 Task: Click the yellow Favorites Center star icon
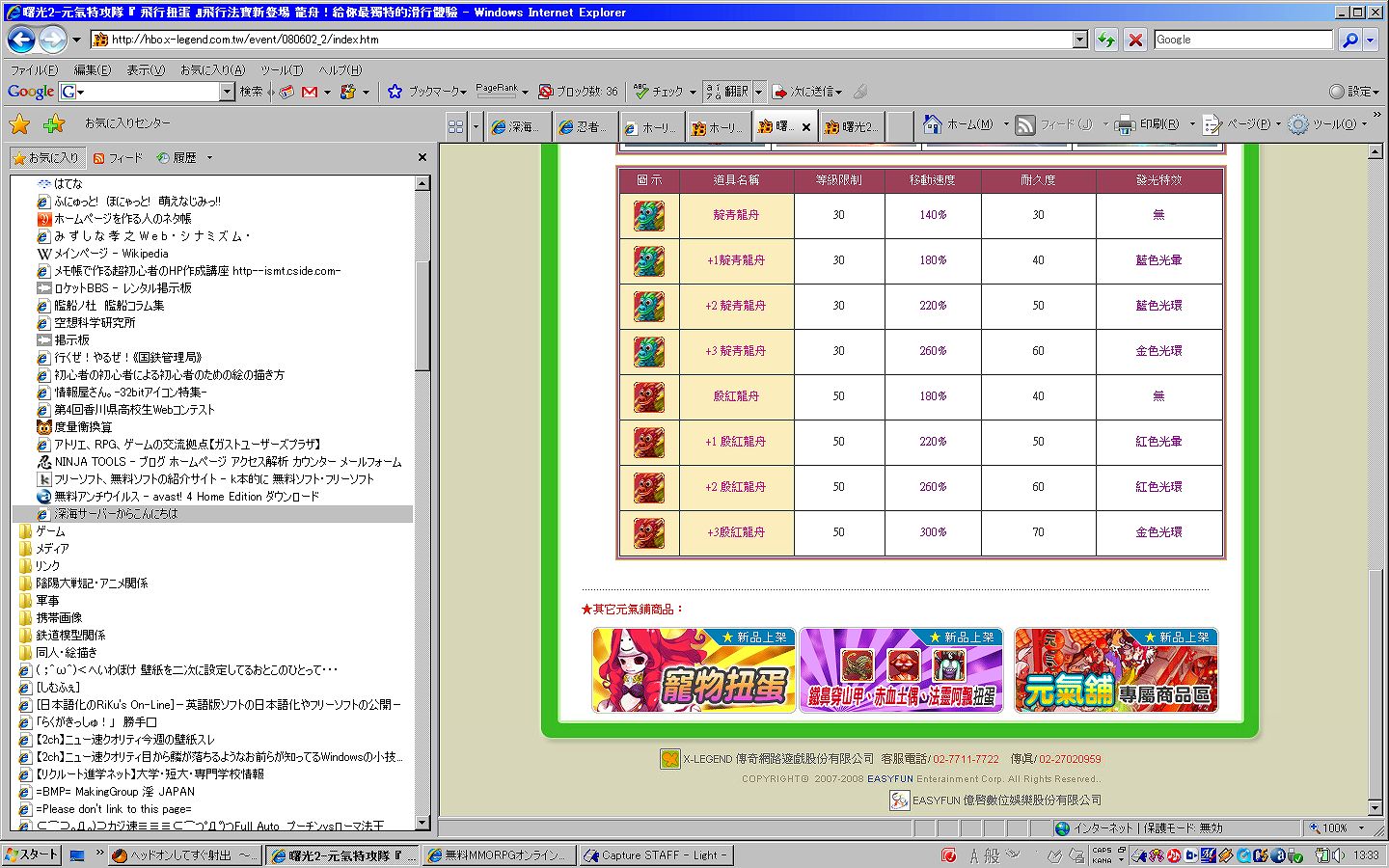(x=19, y=123)
